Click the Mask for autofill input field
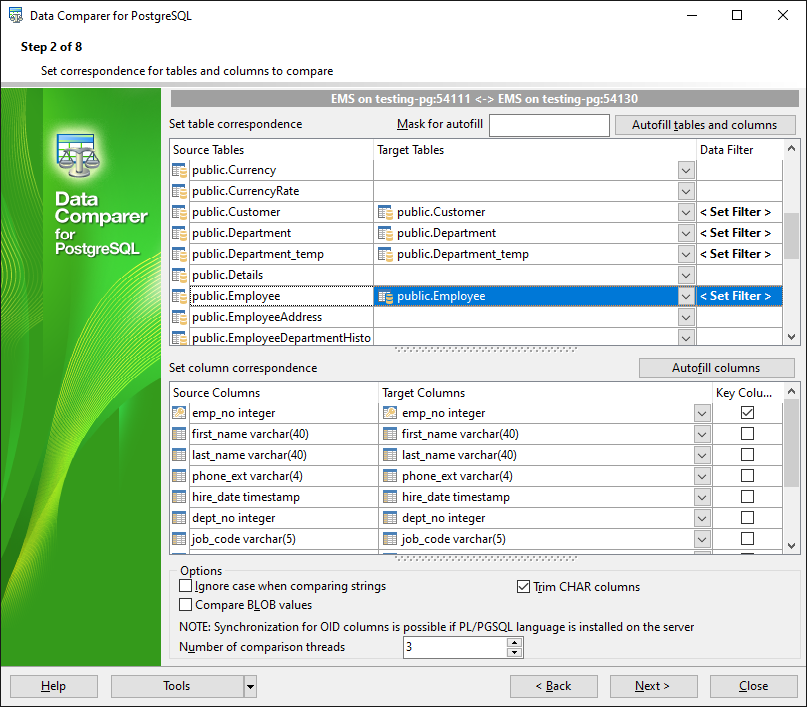Image resolution: width=807 pixels, height=707 pixels. tap(549, 125)
